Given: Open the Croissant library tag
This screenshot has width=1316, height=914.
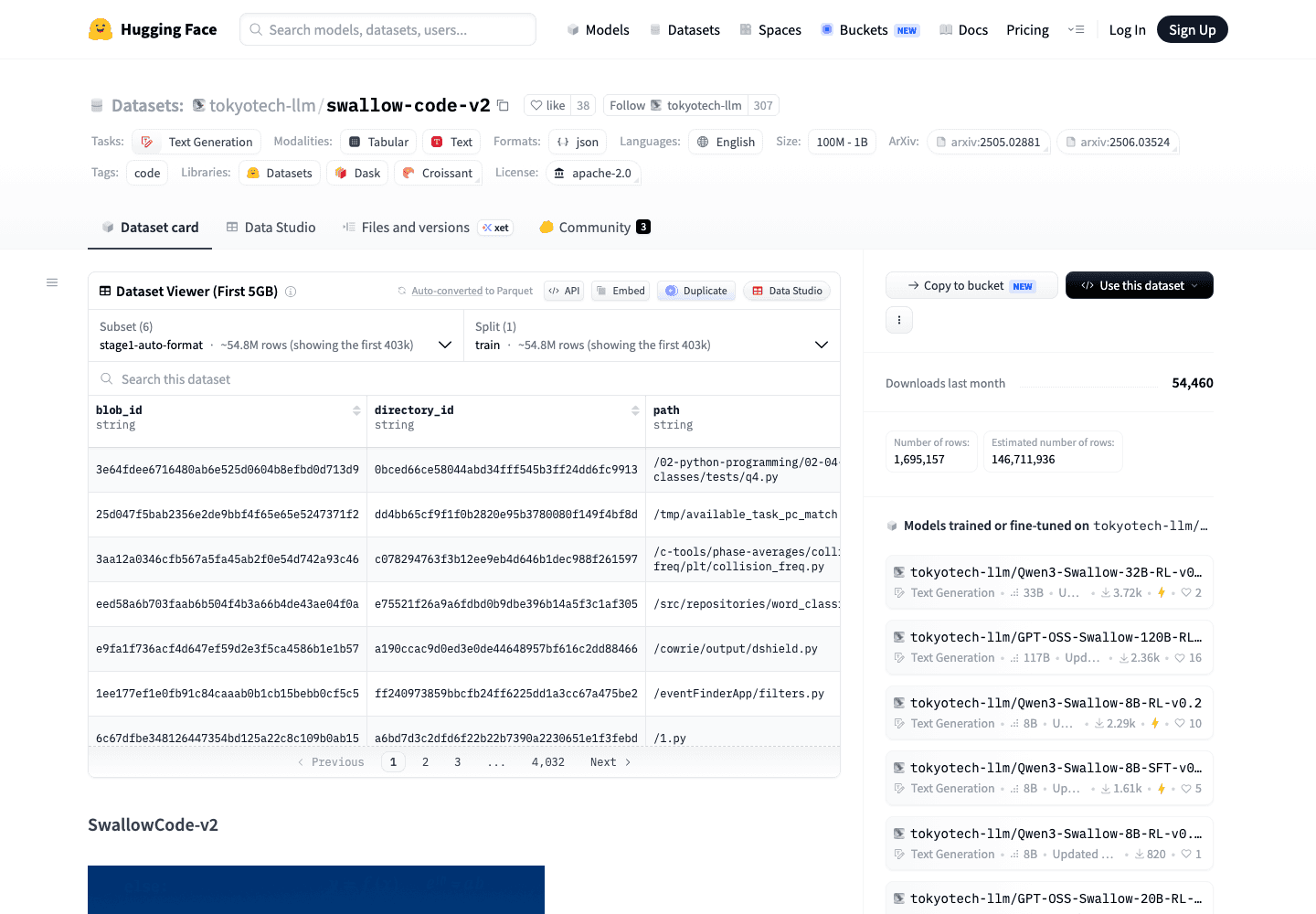Looking at the screenshot, I should (438, 173).
